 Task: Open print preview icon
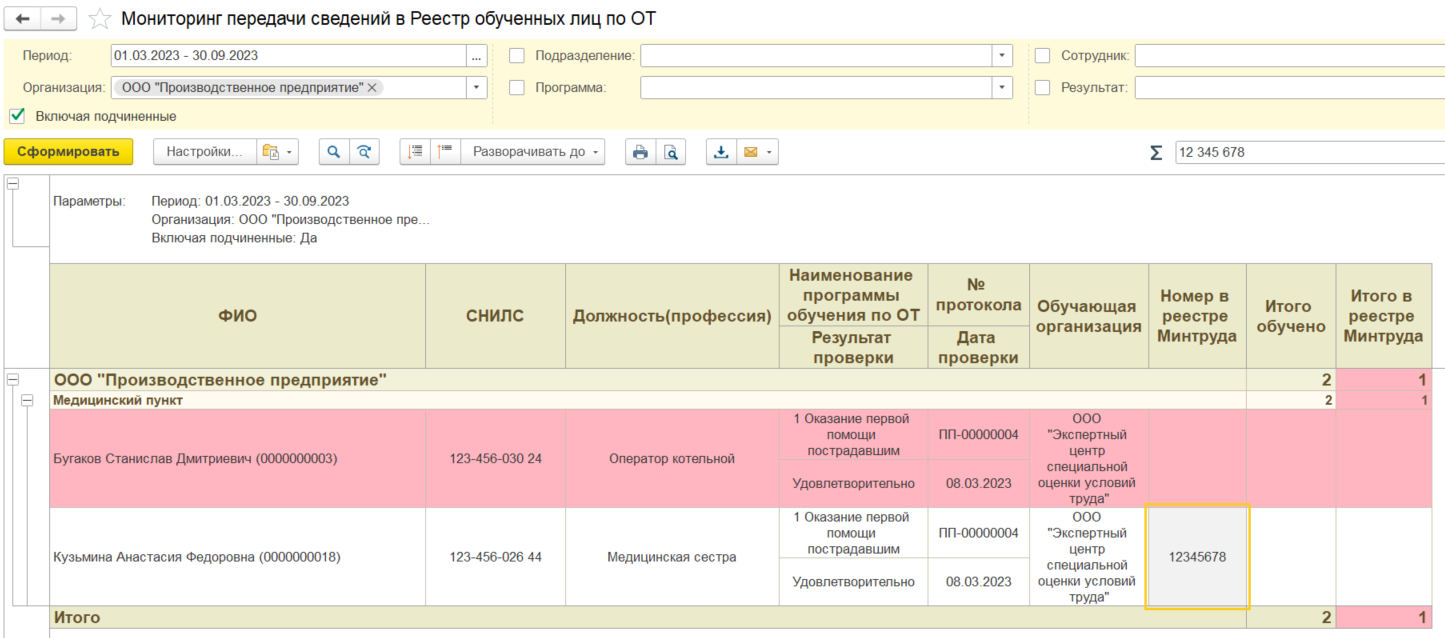[670, 152]
